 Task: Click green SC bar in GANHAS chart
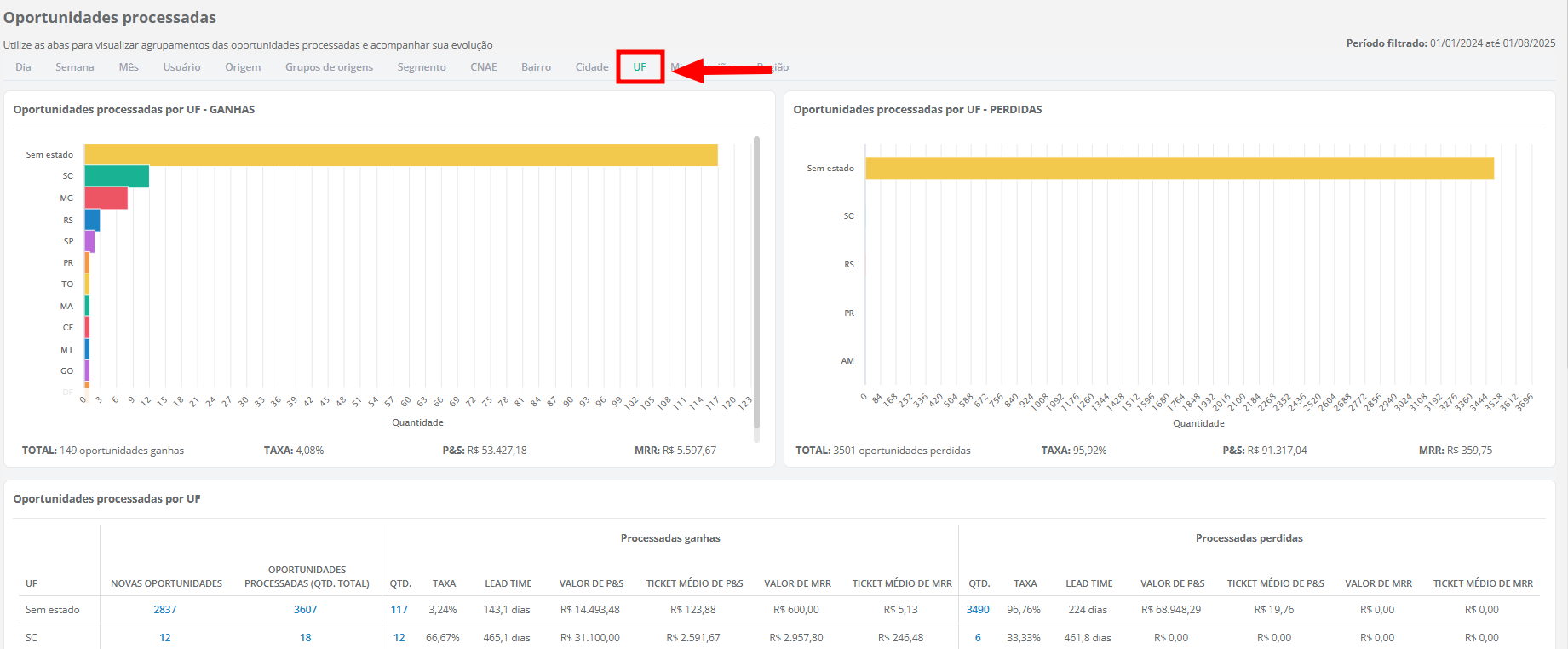point(117,176)
